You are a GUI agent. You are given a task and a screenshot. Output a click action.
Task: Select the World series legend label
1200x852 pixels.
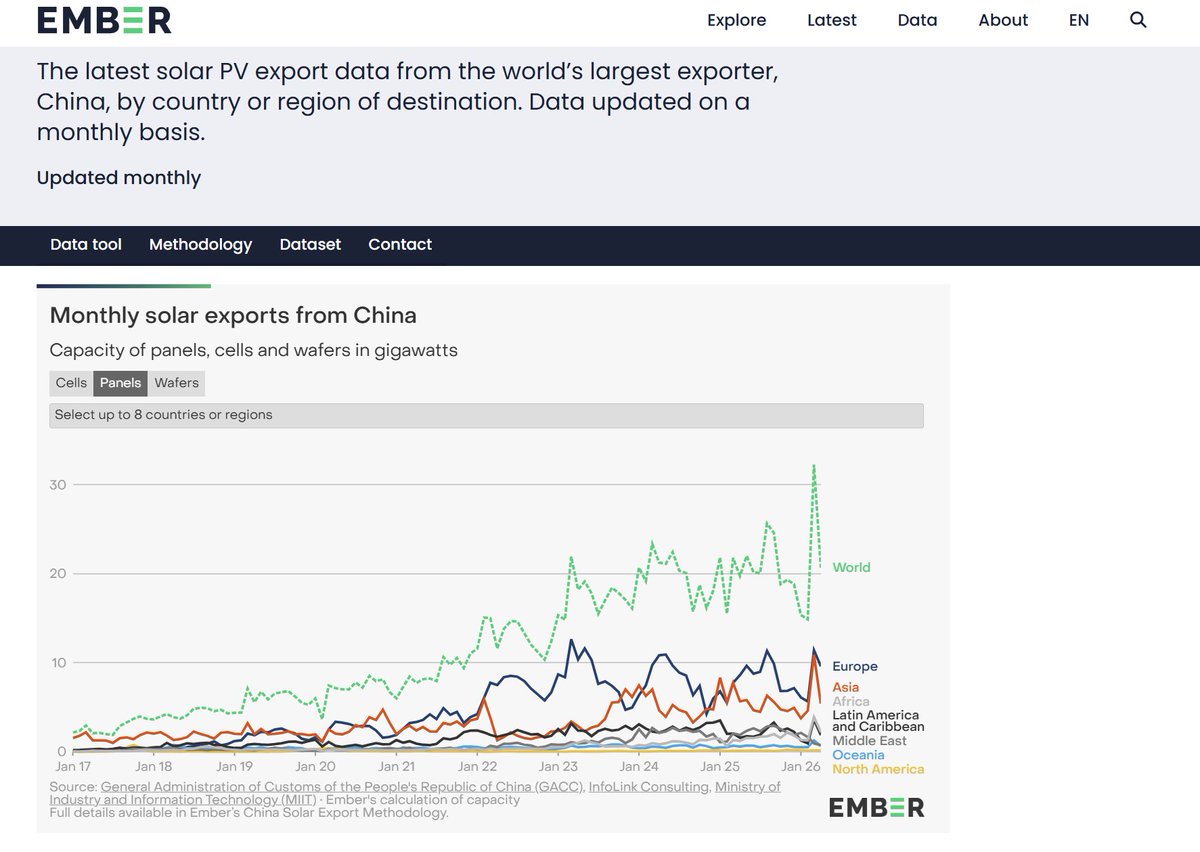tap(851, 567)
